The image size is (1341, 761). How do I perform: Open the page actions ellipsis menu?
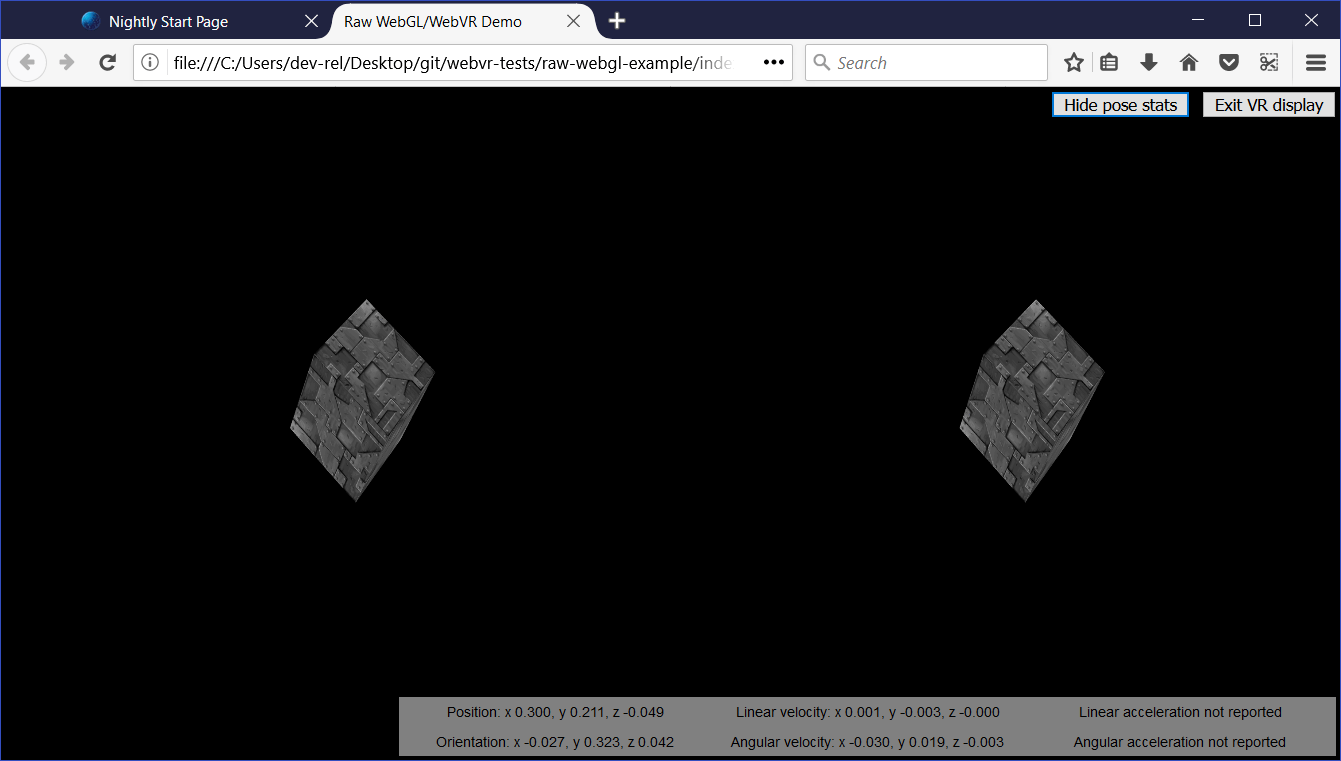(773, 62)
